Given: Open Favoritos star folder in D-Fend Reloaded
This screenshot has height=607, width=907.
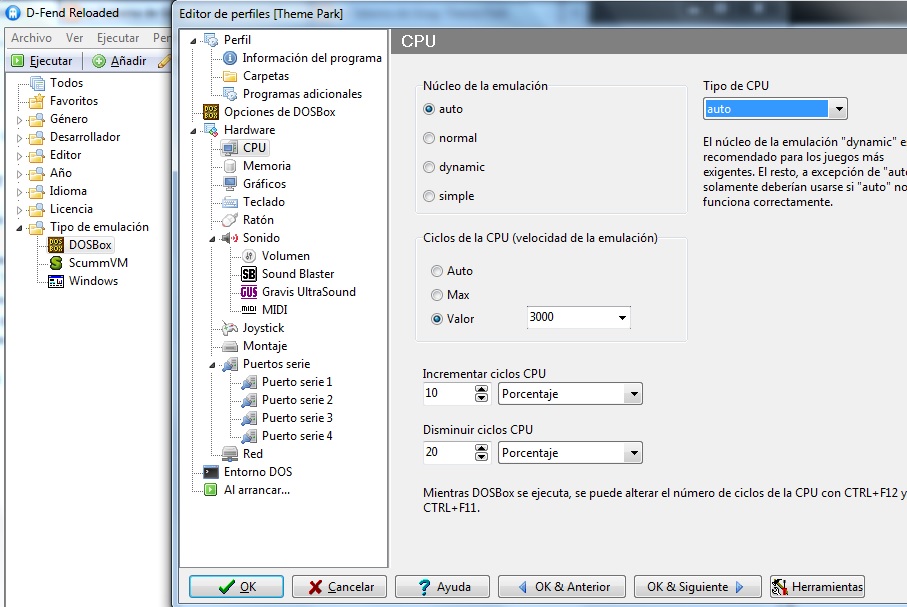Looking at the screenshot, I should pos(37,101).
